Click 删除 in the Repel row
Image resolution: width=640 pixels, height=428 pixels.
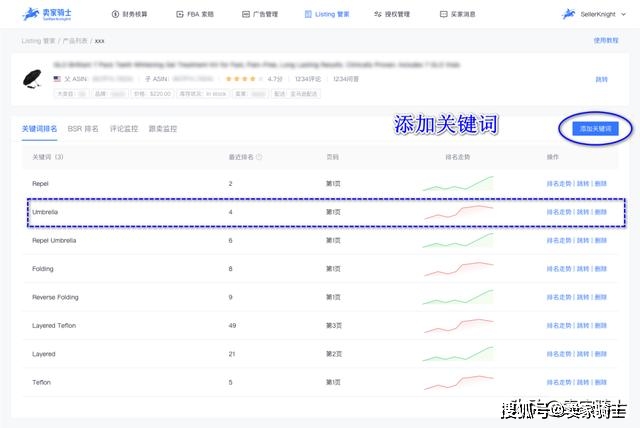601,184
